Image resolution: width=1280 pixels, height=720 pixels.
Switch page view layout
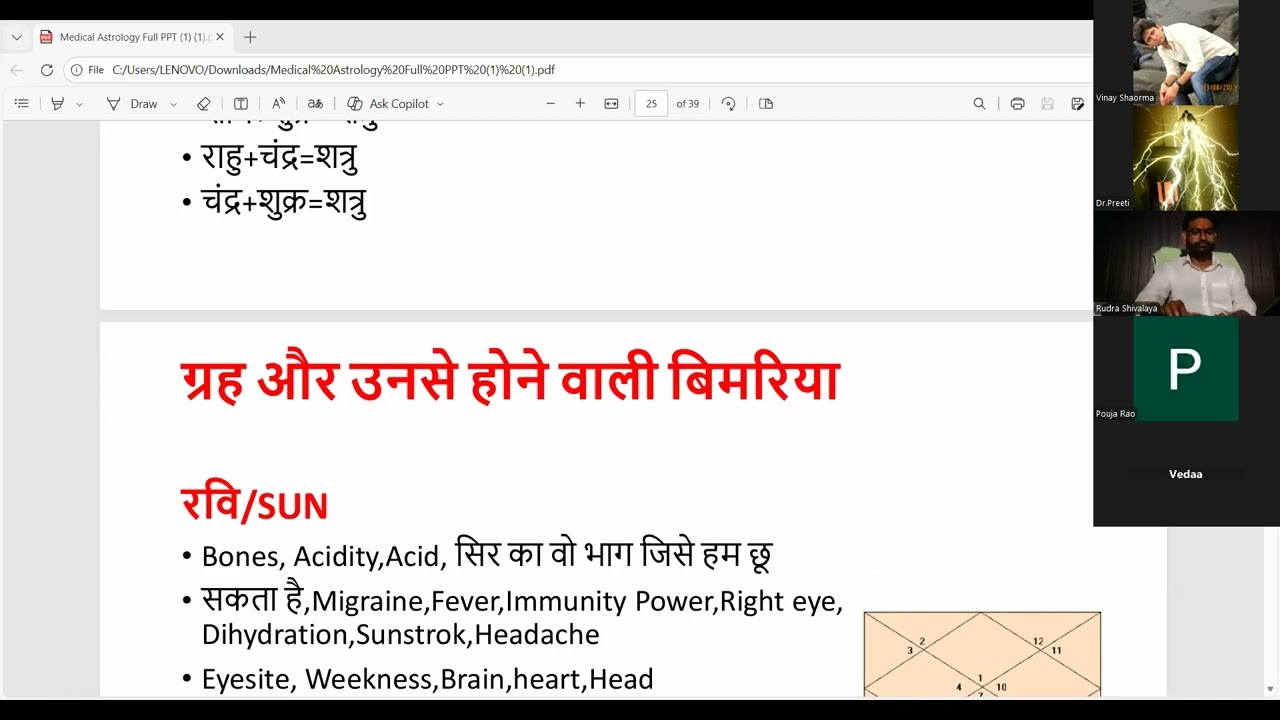[766, 104]
